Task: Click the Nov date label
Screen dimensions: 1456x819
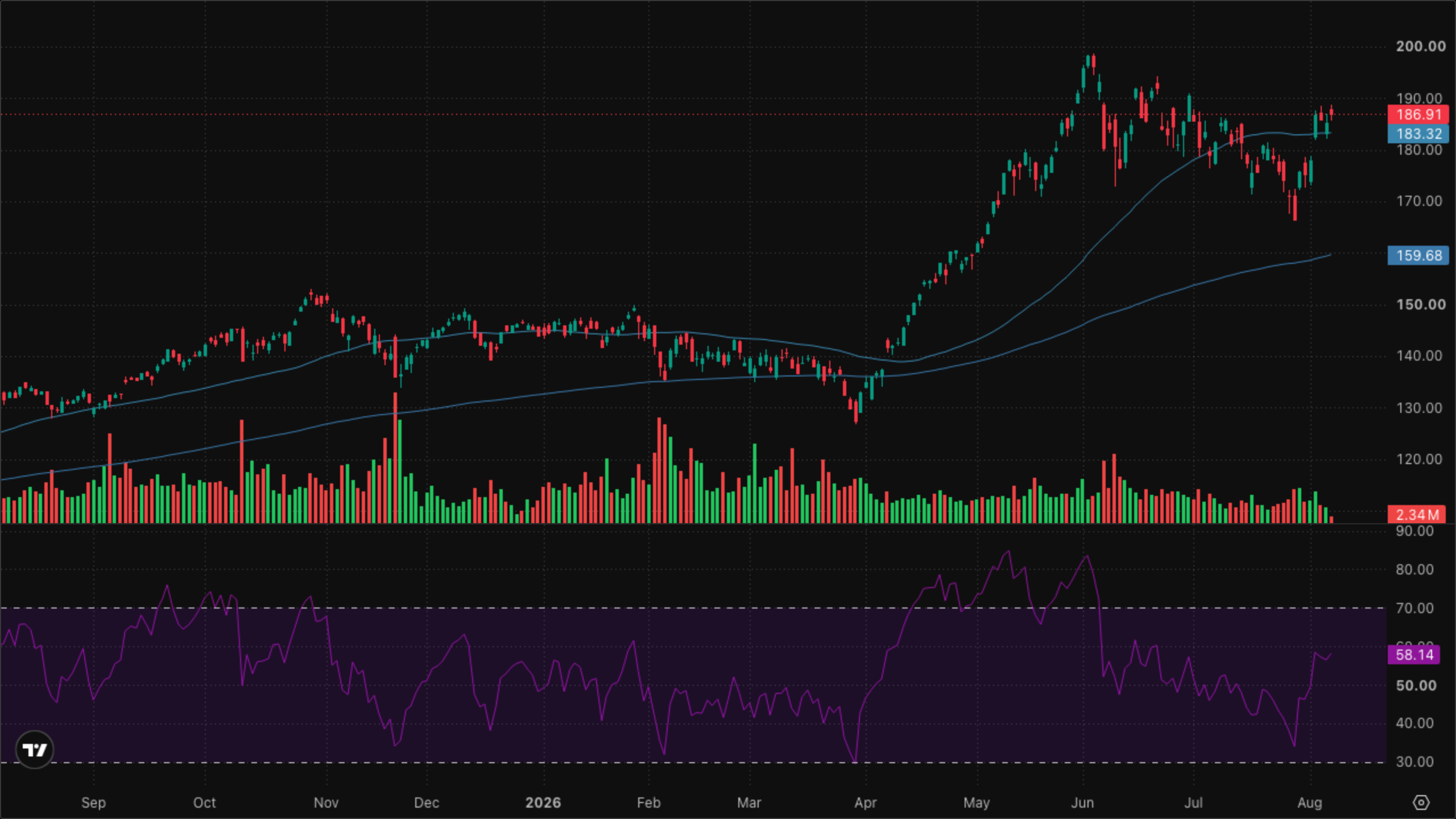Action: pyautogui.click(x=326, y=803)
